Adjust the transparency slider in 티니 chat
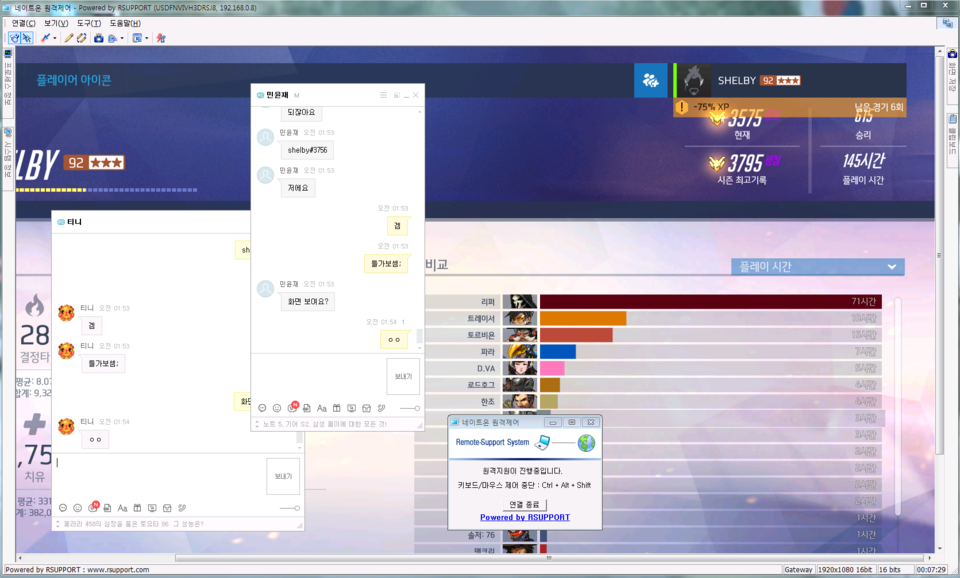 (x=290, y=508)
